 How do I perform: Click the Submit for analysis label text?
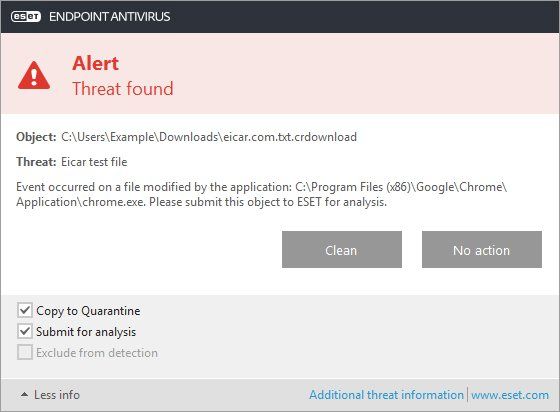point(86,332)
